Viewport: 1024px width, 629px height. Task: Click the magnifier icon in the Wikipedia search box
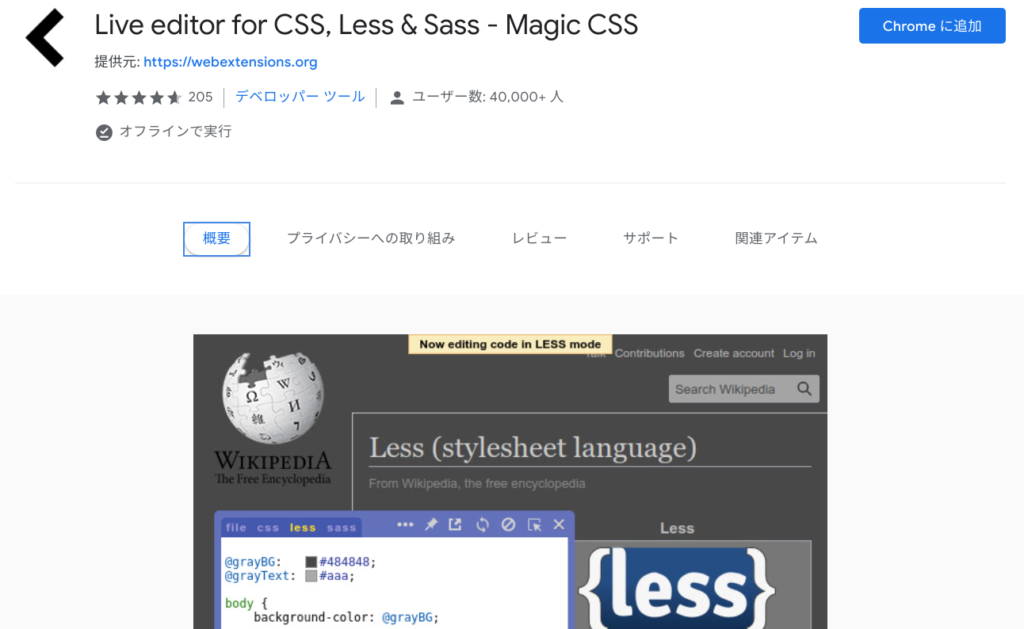coord(804,389)
